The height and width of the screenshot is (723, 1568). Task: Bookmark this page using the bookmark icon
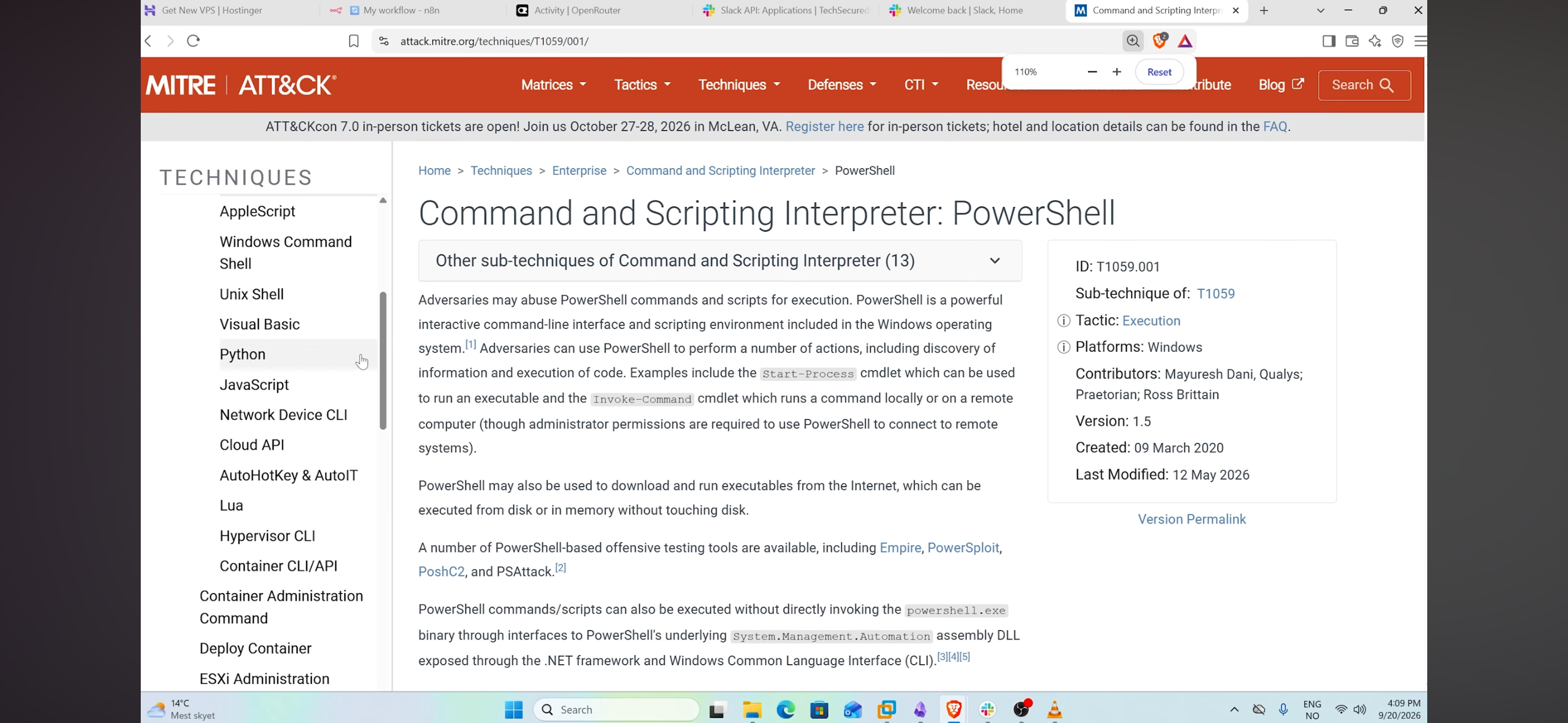click(354, 41)
